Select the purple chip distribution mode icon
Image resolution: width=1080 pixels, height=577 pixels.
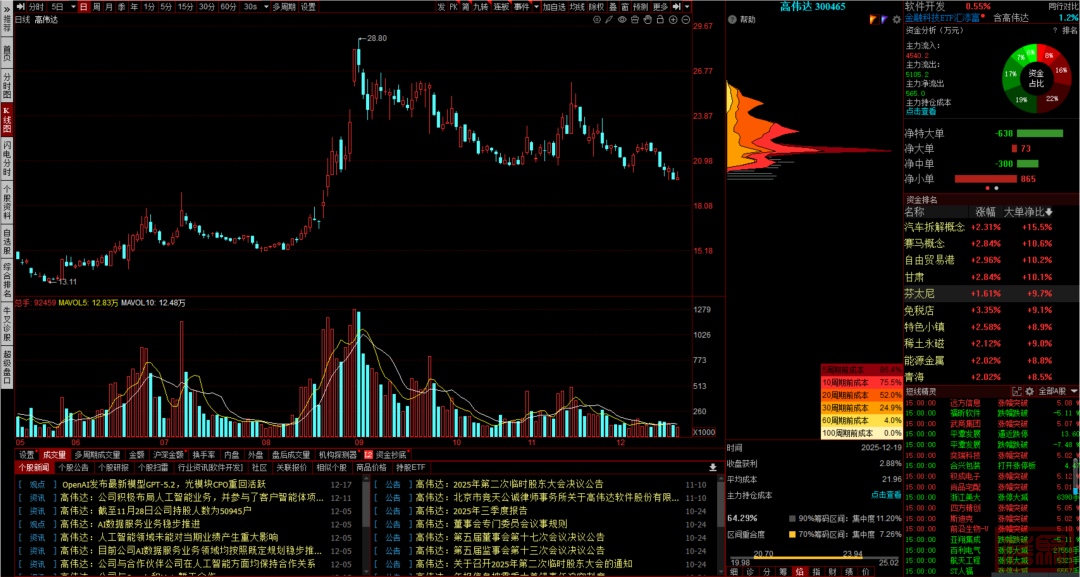tap(881, 19)
